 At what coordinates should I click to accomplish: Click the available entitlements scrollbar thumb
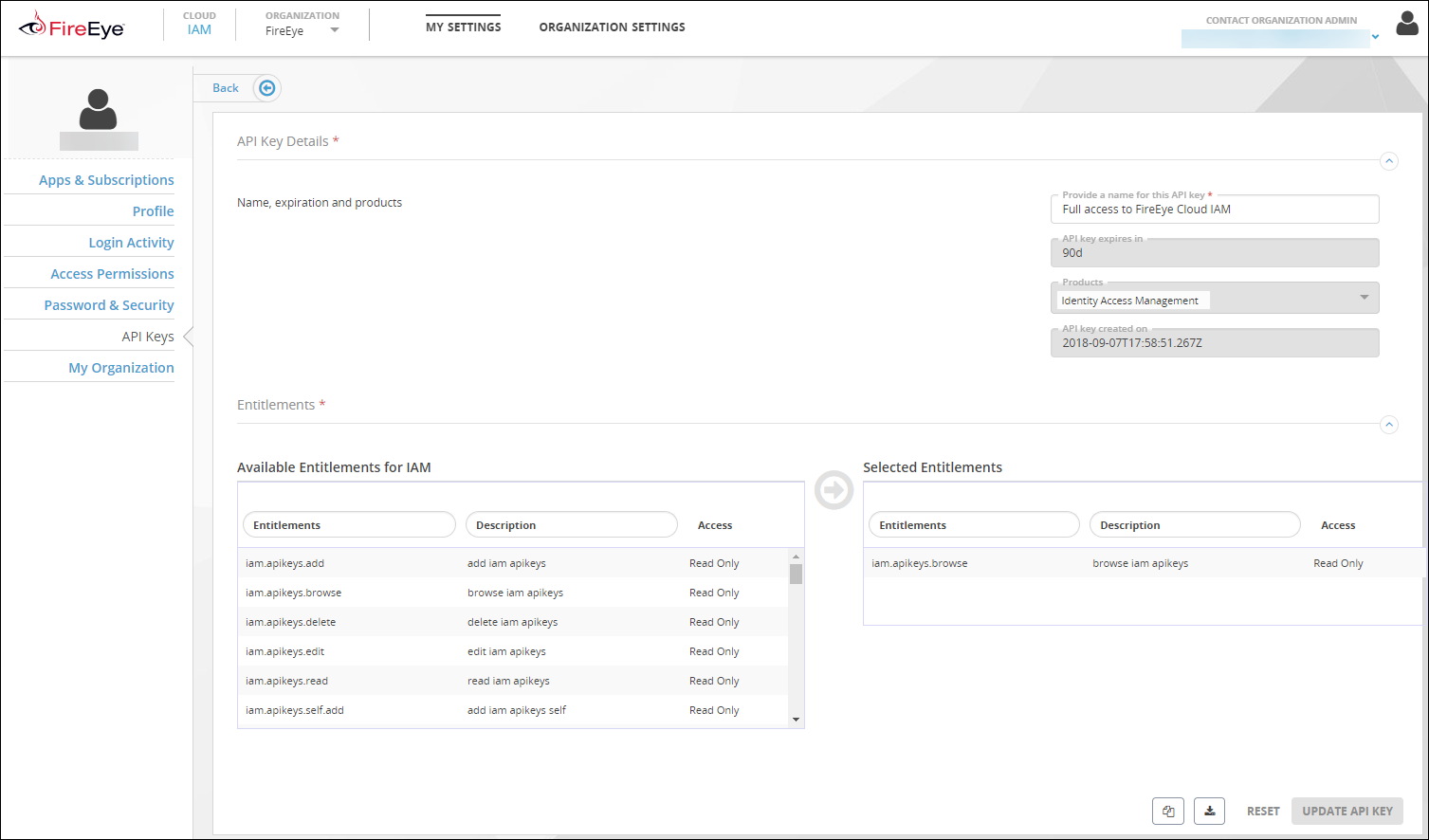click(797, 574)
